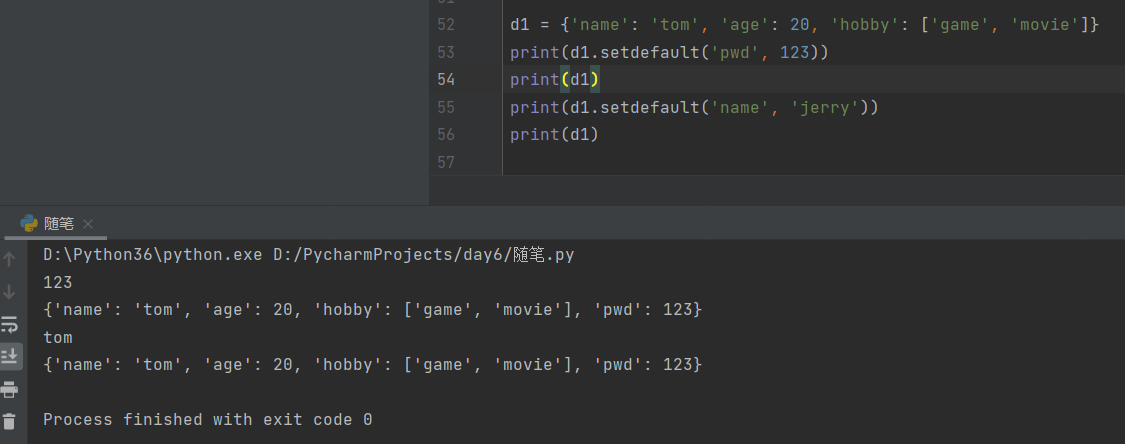Image resolution: width=1125 pixels, height=444 pixels.
Task: Click the first dictionary output line
Action: tap(372, 310)
